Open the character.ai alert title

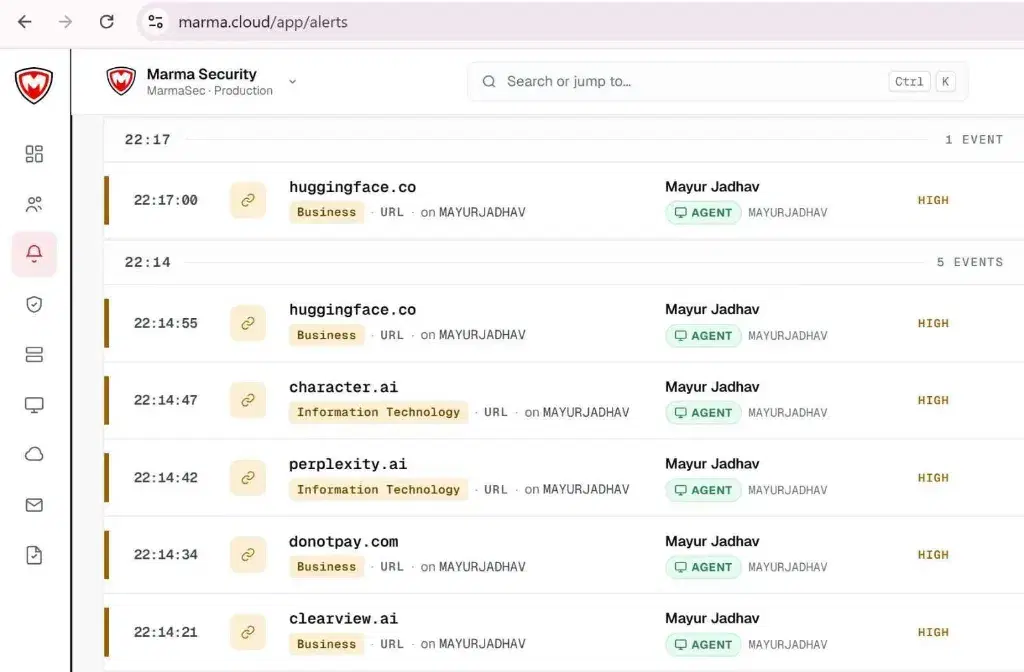344,387
